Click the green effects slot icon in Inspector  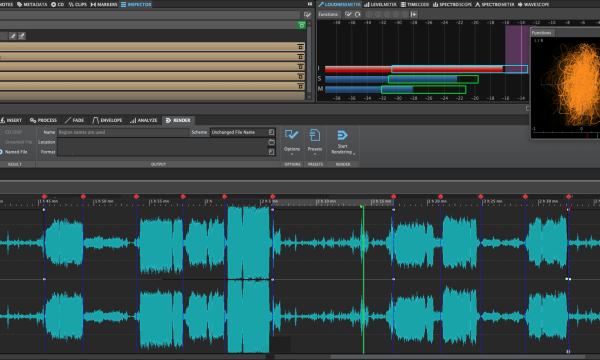pyautogui.click(x=302, y=25)
